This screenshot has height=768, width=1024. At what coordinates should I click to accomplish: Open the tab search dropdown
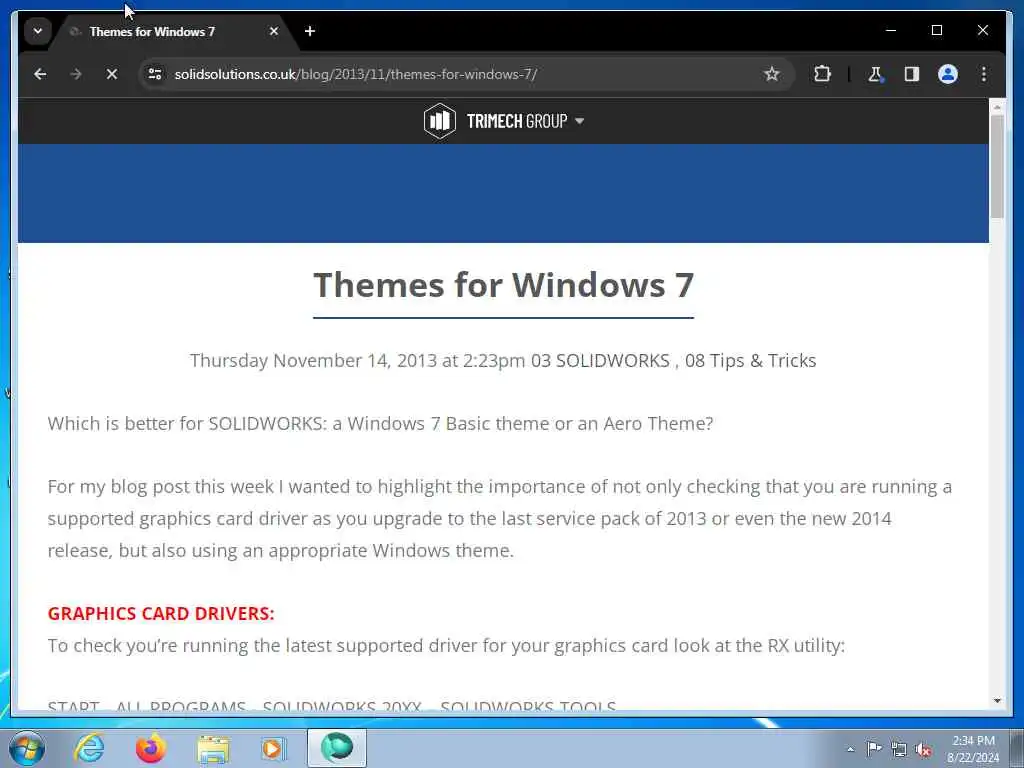point(38,31)
